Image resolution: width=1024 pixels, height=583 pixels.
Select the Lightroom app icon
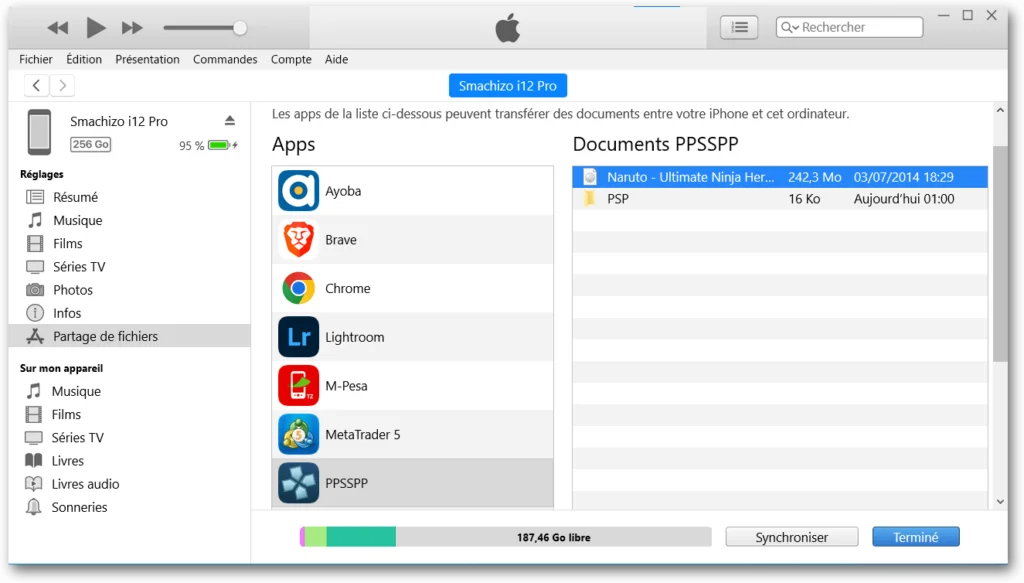[x=298, y=337]
